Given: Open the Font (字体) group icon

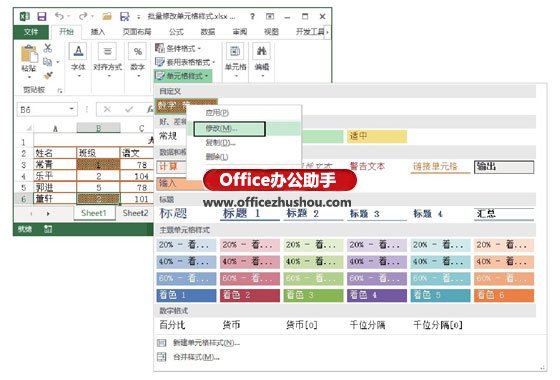Looking at the screenshot, I should coord(78,51).
